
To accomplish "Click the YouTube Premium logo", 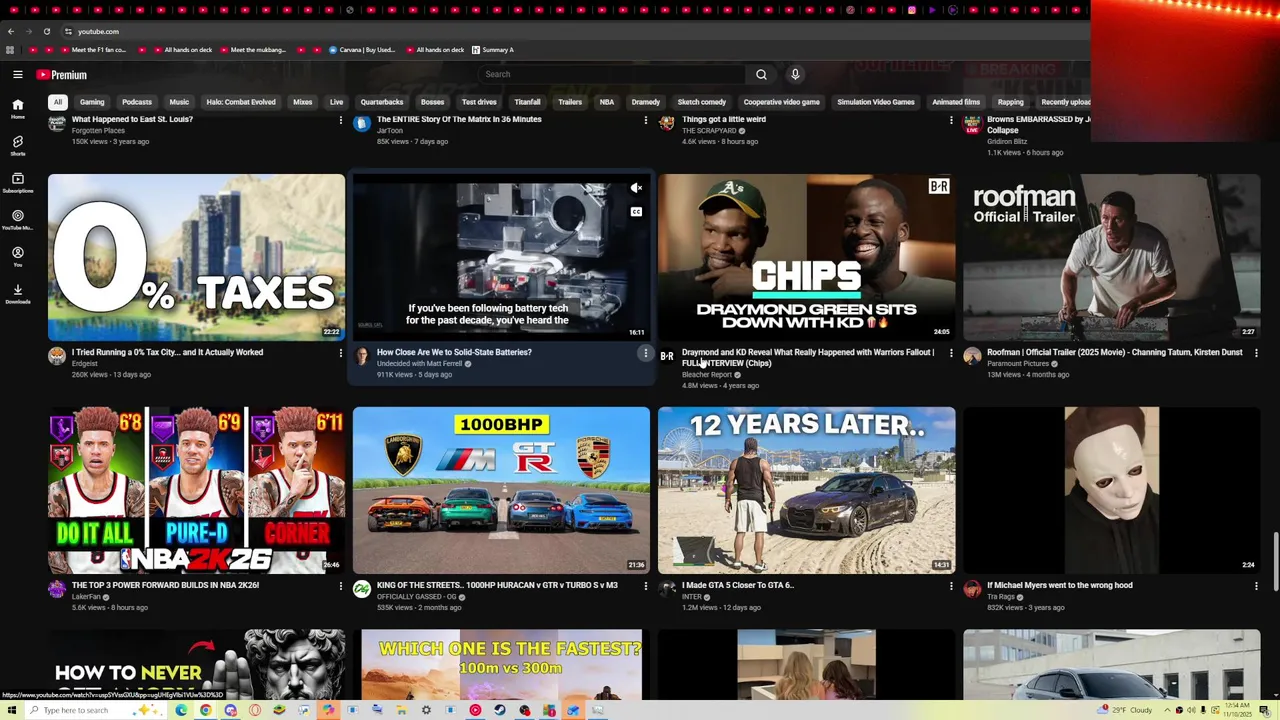I will tap(62, 75).
